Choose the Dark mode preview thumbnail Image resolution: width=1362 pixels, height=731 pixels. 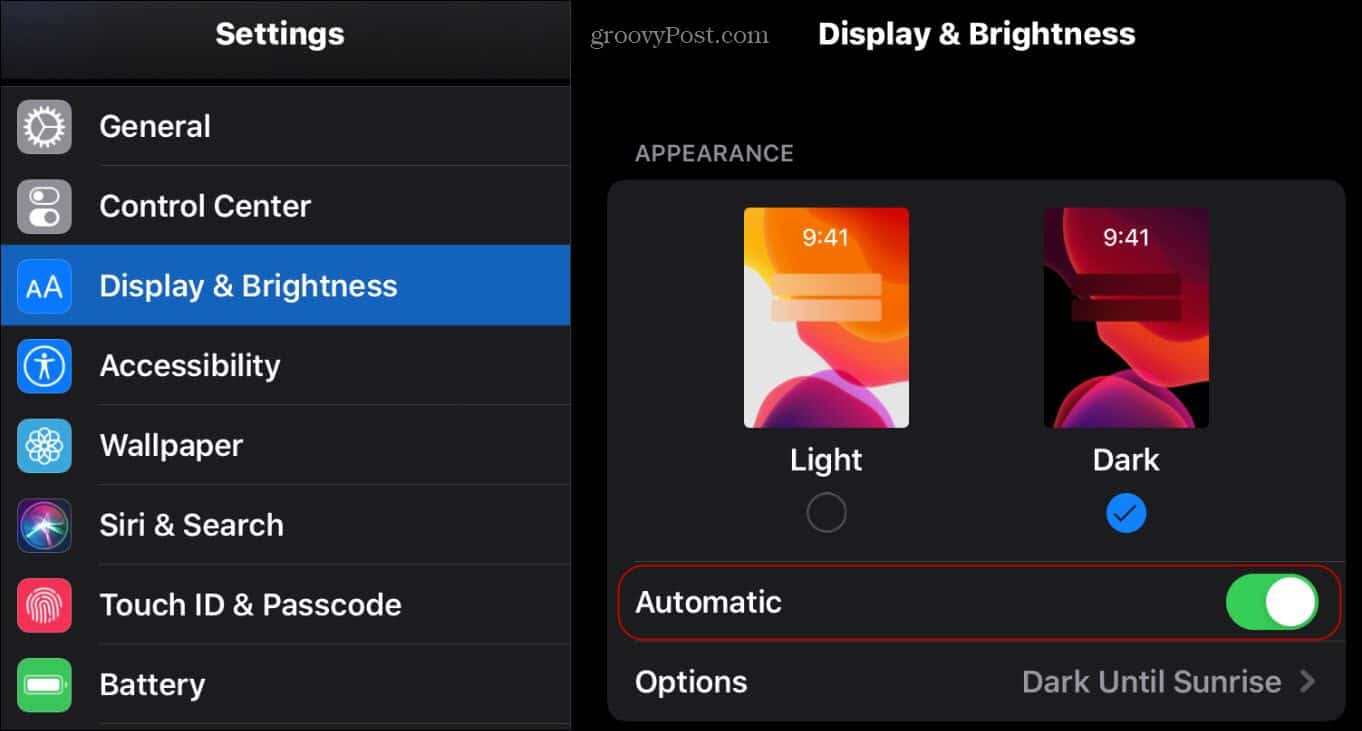pyautogui.click(x=1126, y=318)
